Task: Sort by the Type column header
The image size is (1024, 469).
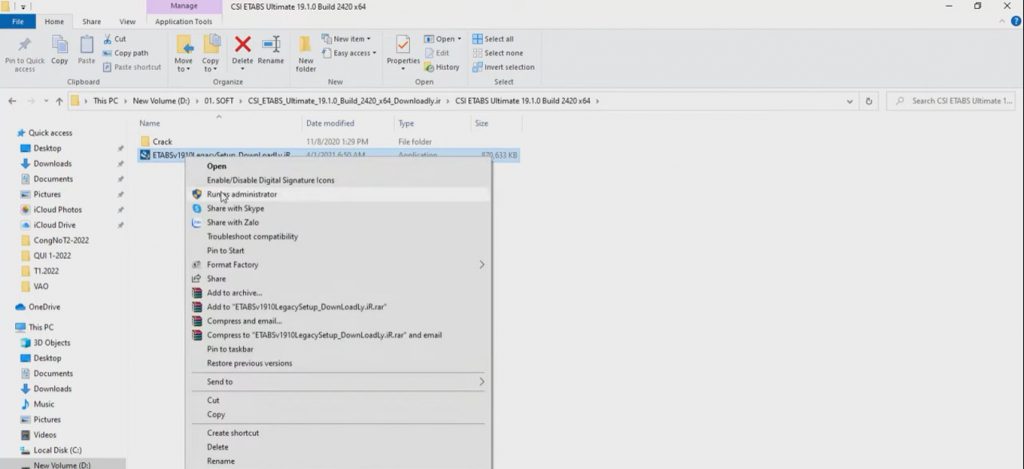Action: (406, 123)
